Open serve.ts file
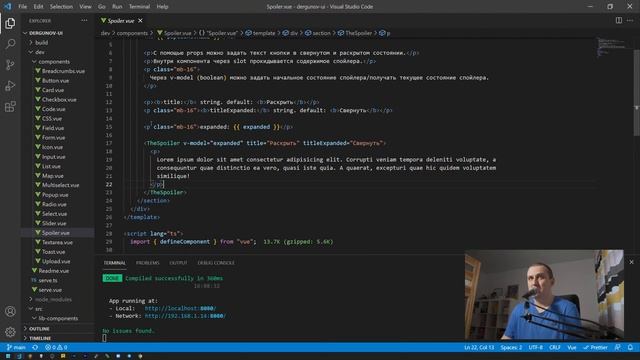Image resolution: width=640 pixels, height=360 pixels. (48, 280)
